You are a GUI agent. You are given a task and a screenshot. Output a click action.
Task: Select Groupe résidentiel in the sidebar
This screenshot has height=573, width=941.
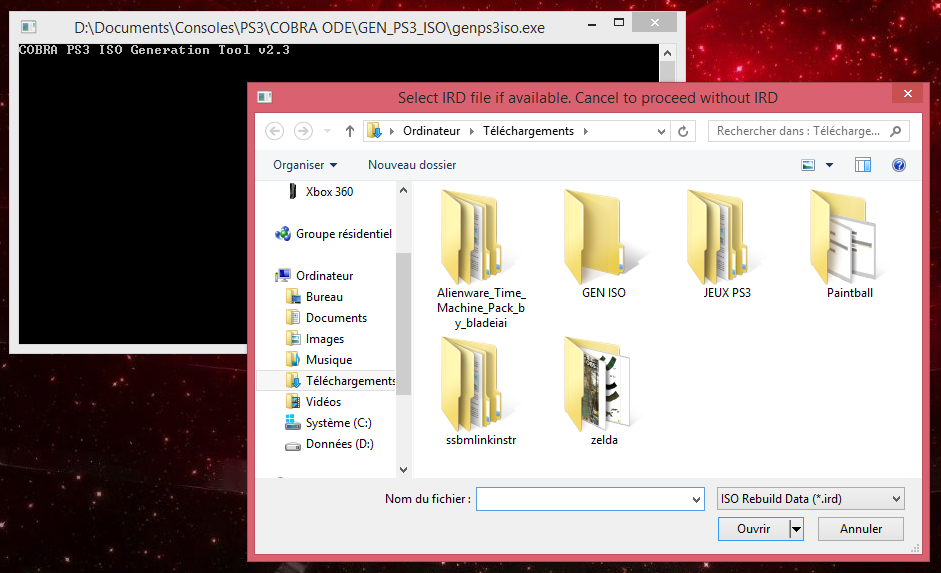click(344, 234)
